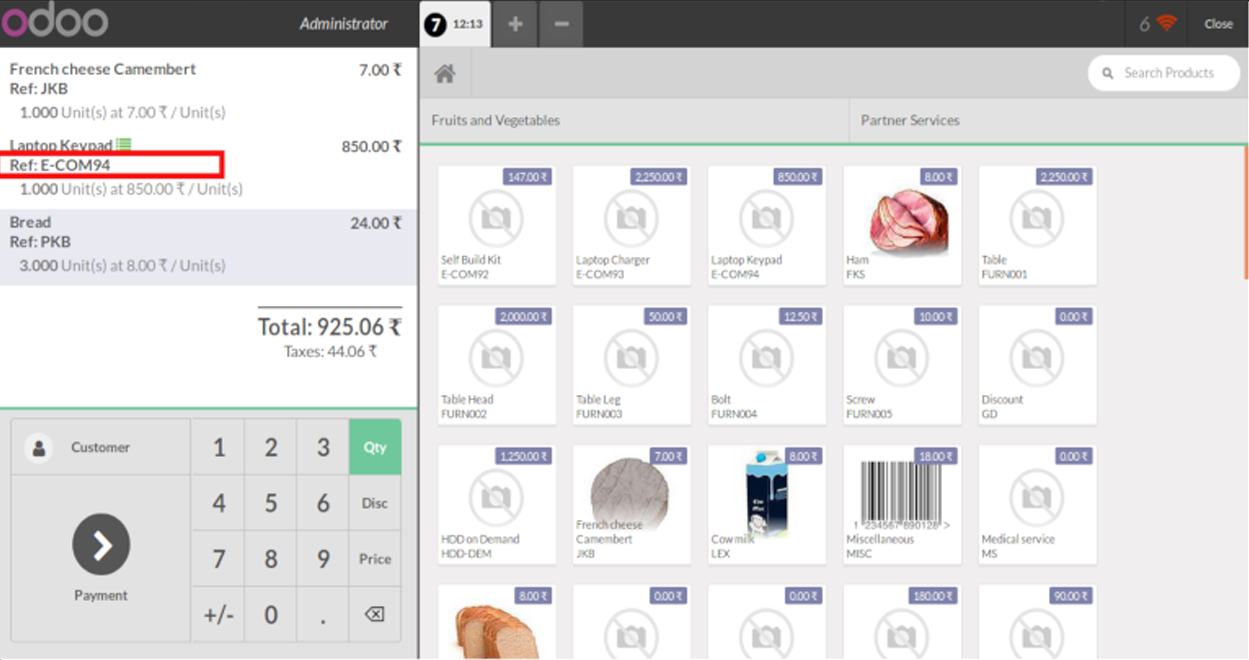Add French cheese Camembert product tile
The height and width of the screenshot is (660, 1249).
(632, 505)
